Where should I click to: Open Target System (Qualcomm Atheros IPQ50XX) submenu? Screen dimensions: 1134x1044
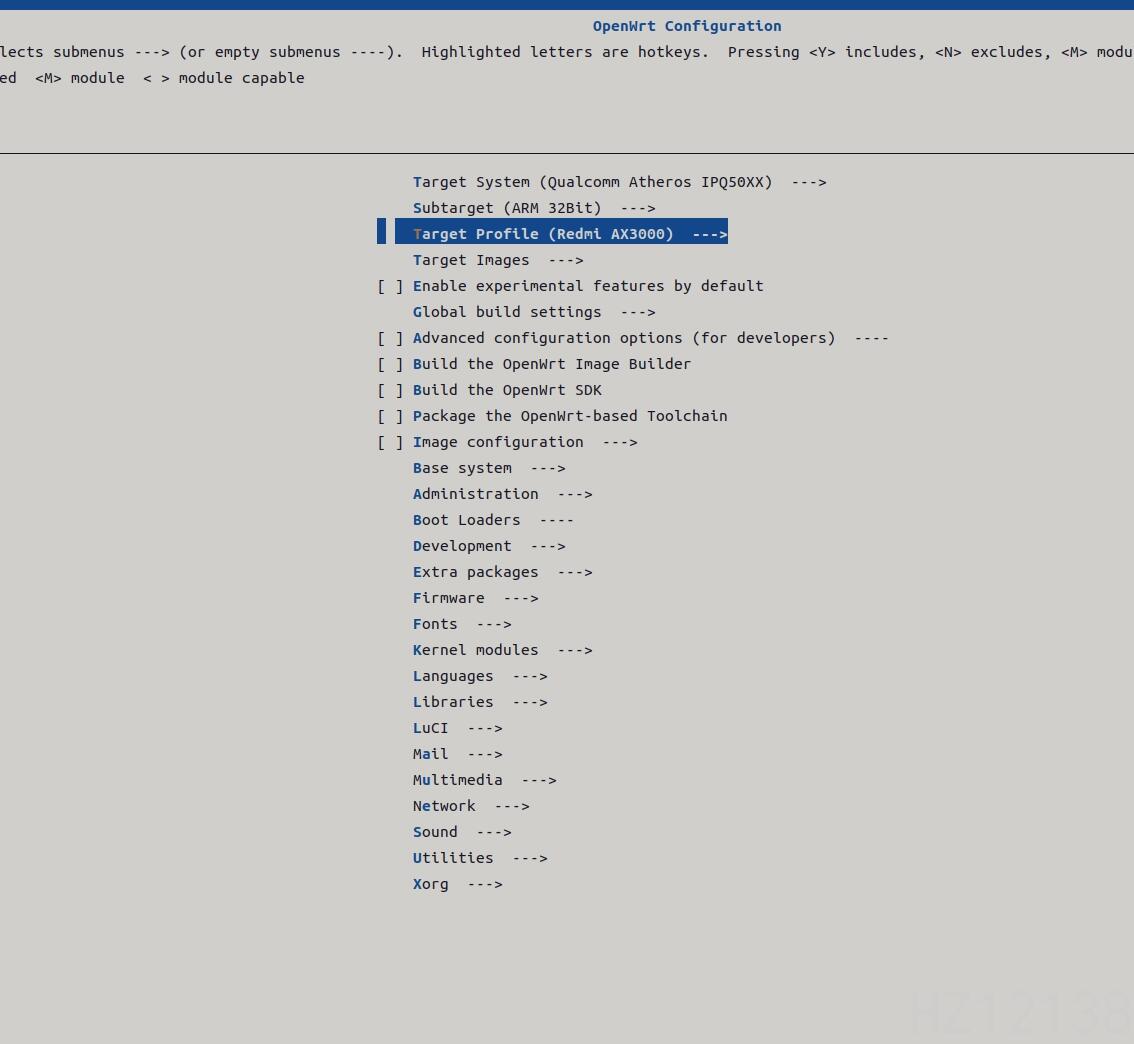[x=619, y=182]
